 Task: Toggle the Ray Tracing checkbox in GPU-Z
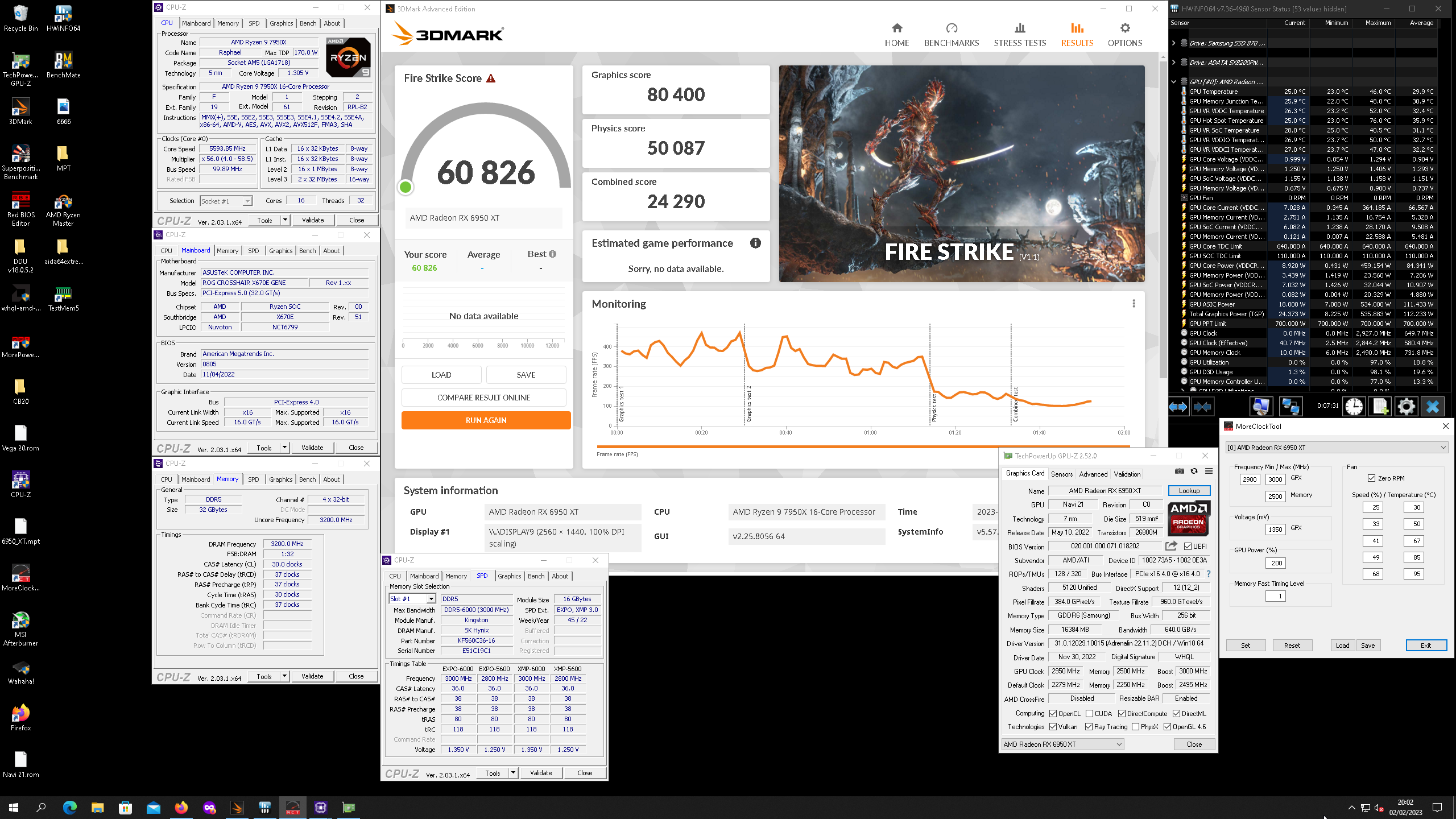coord(1089,726)
